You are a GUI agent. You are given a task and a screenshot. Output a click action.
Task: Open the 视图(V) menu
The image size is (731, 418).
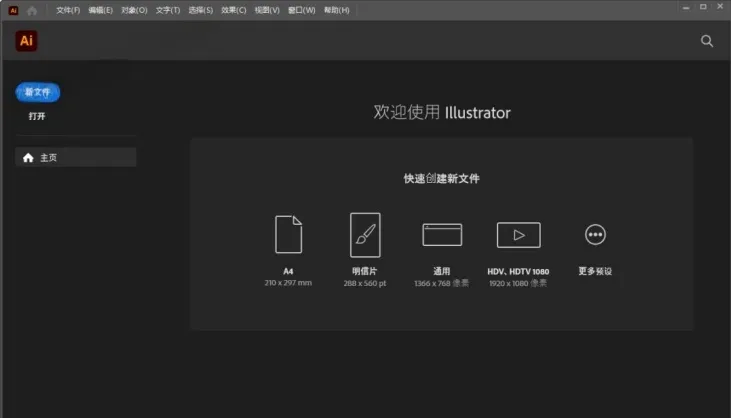coord(267,10)
